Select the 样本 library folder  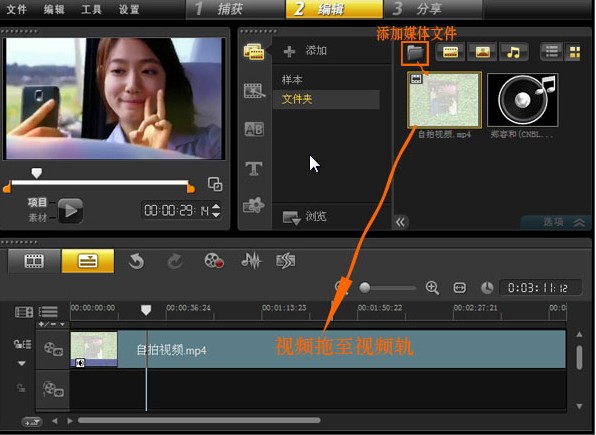[292, 79]
